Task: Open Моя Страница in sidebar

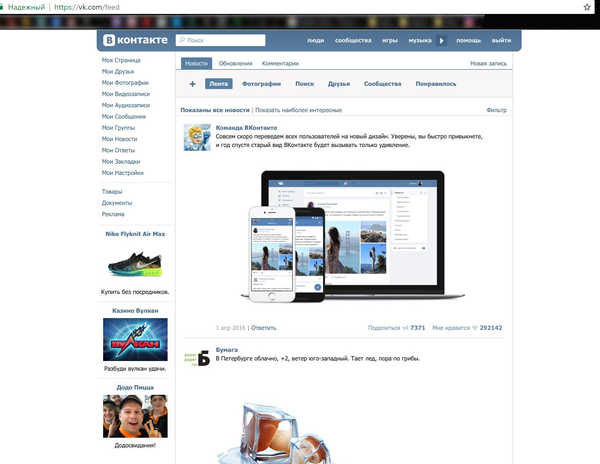Action: coord(121,60)
